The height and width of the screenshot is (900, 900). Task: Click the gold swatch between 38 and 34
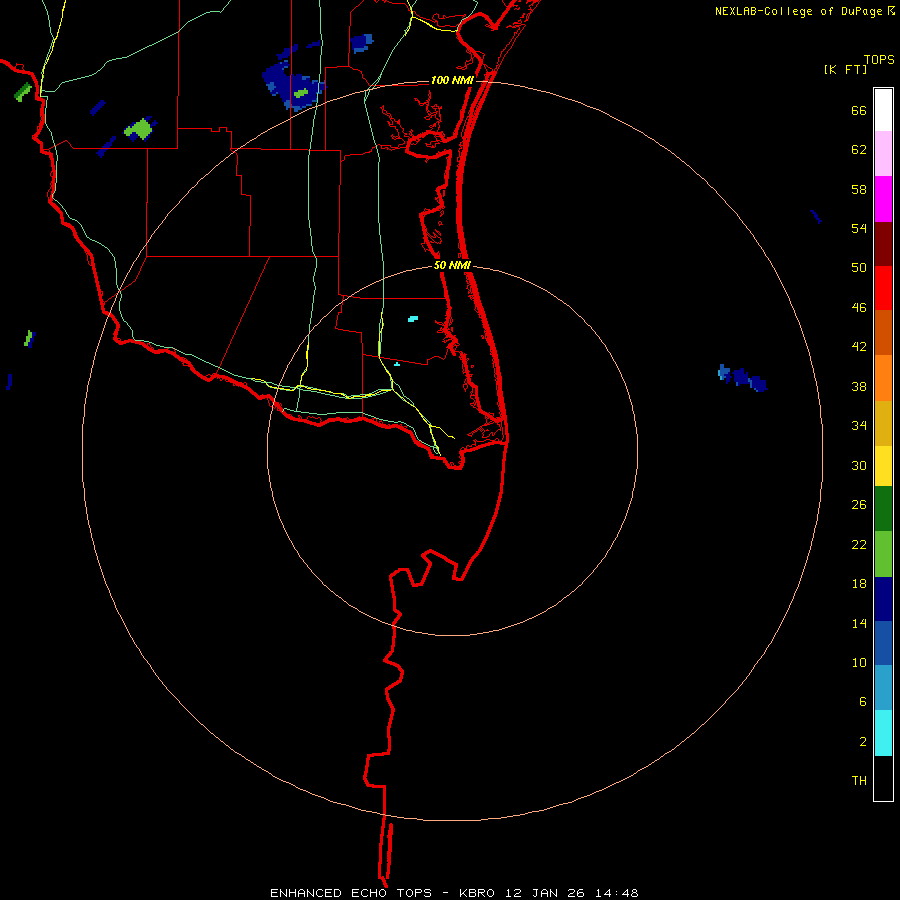pyautogui.click(x=883, y=423)
